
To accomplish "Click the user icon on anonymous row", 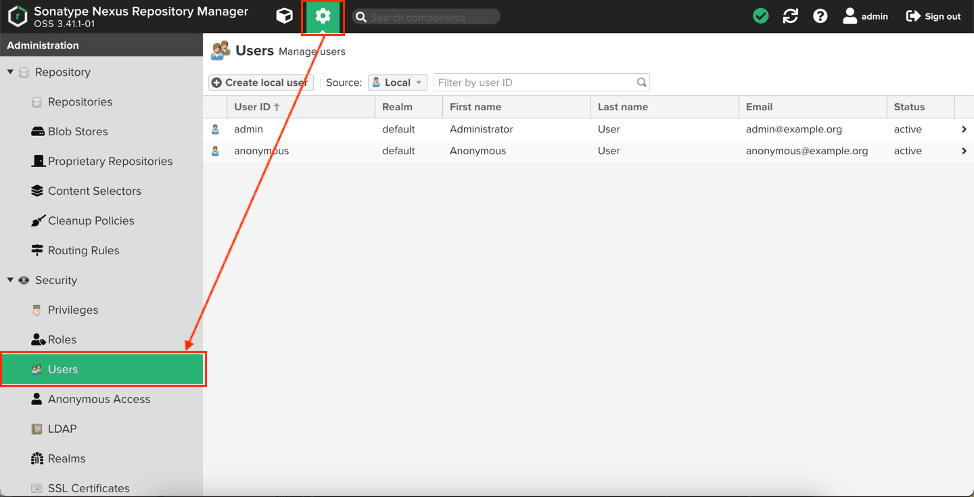I will pos(215,151).
